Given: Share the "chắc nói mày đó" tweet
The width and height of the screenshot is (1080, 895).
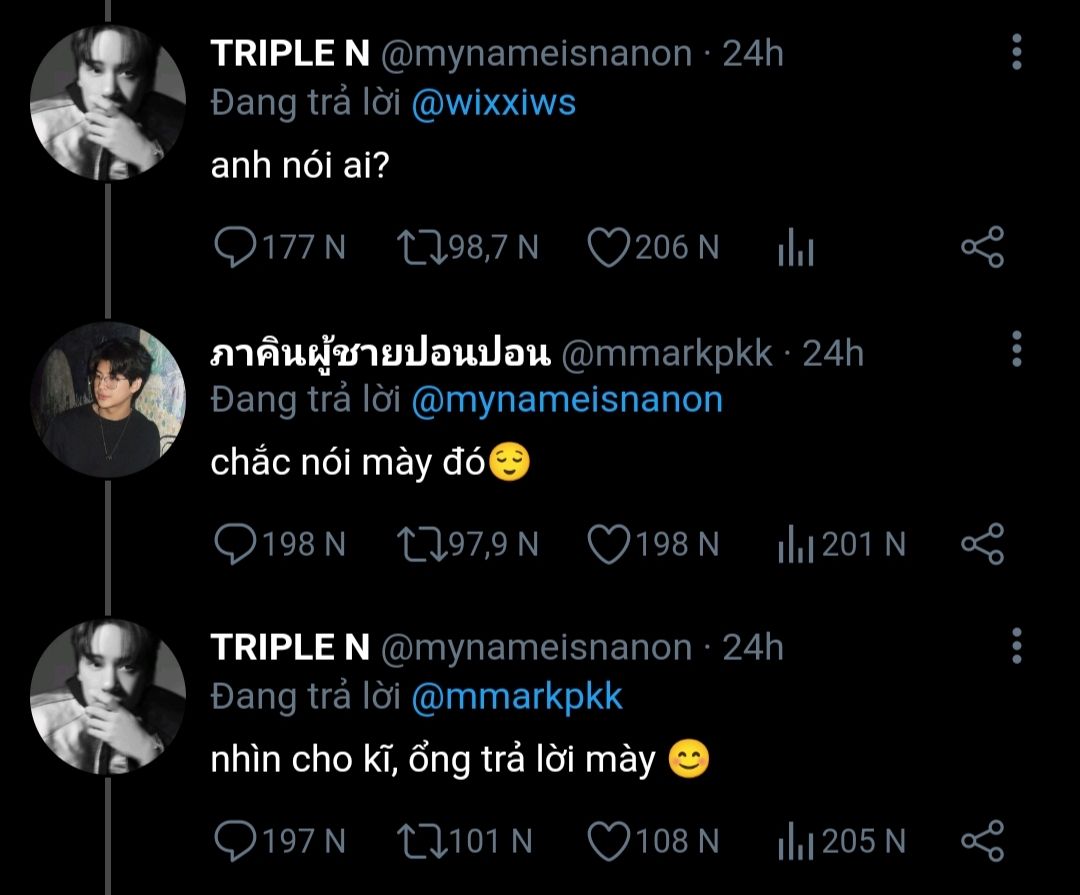Looking at the screenshot, I should [x=983, y=544].
